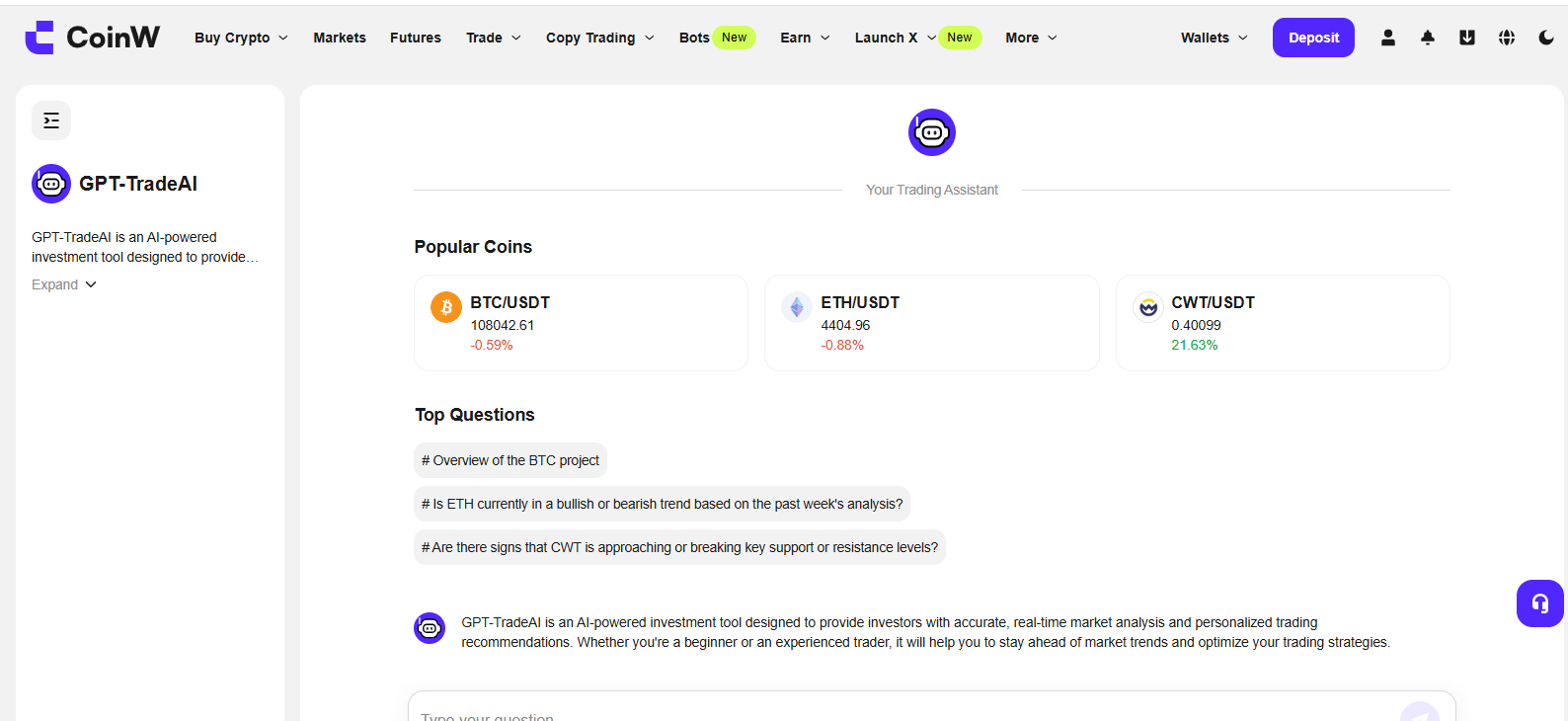Collapse the sidebar panel icon
The width and height of the screenshot is (1568, 721).
(x=51, y=120)
